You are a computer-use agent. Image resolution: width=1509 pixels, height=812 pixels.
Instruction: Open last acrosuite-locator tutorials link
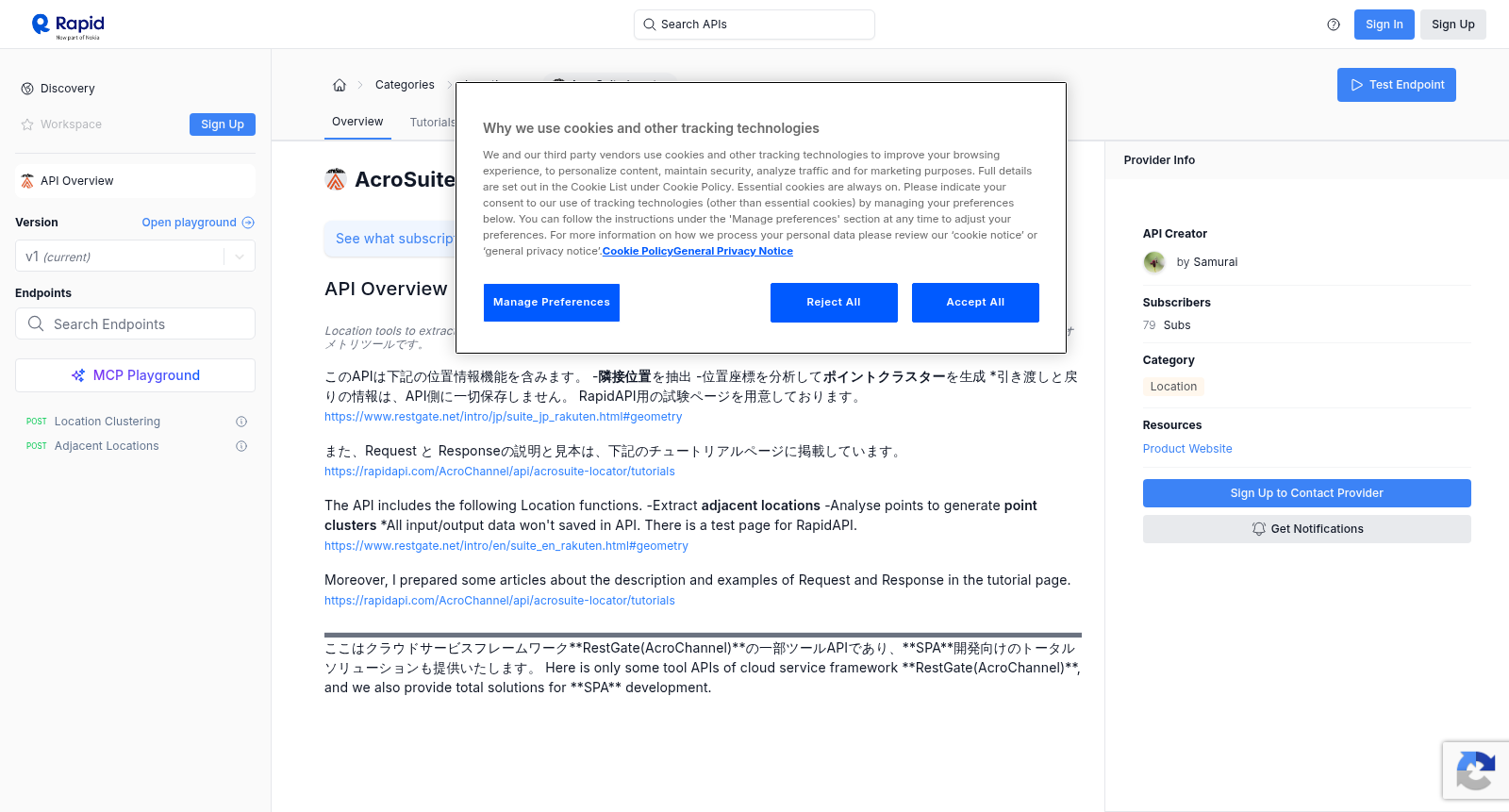[500, 601]
